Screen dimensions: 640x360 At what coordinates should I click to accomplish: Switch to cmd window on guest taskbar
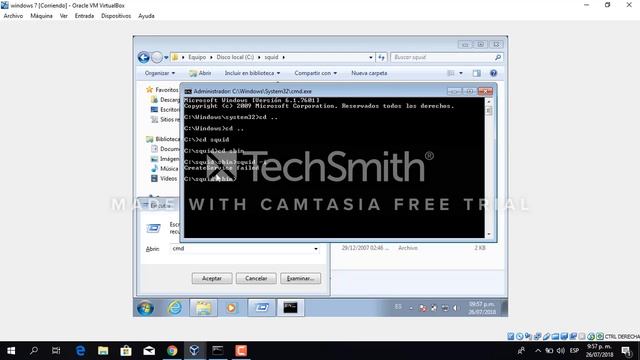291,308
